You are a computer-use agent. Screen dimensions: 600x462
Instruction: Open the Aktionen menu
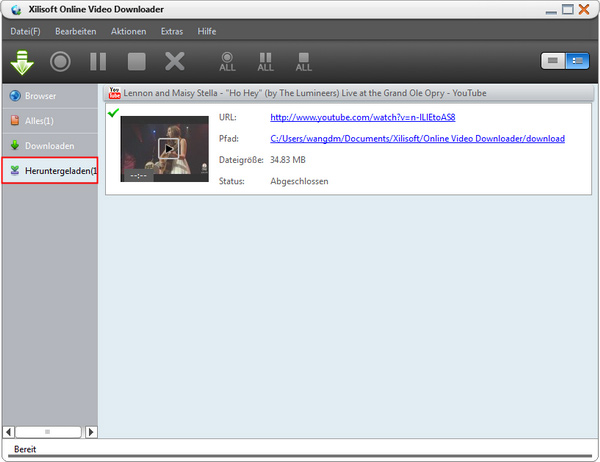click(129, 31)
